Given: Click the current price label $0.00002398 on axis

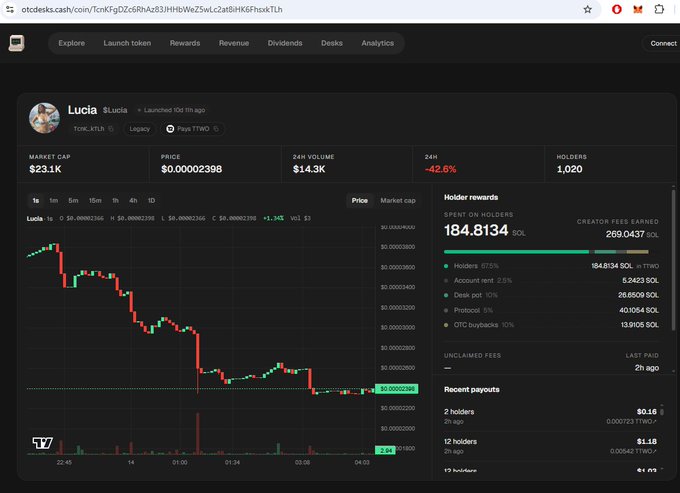Looking at the screenshot, I should pos(397,389).
